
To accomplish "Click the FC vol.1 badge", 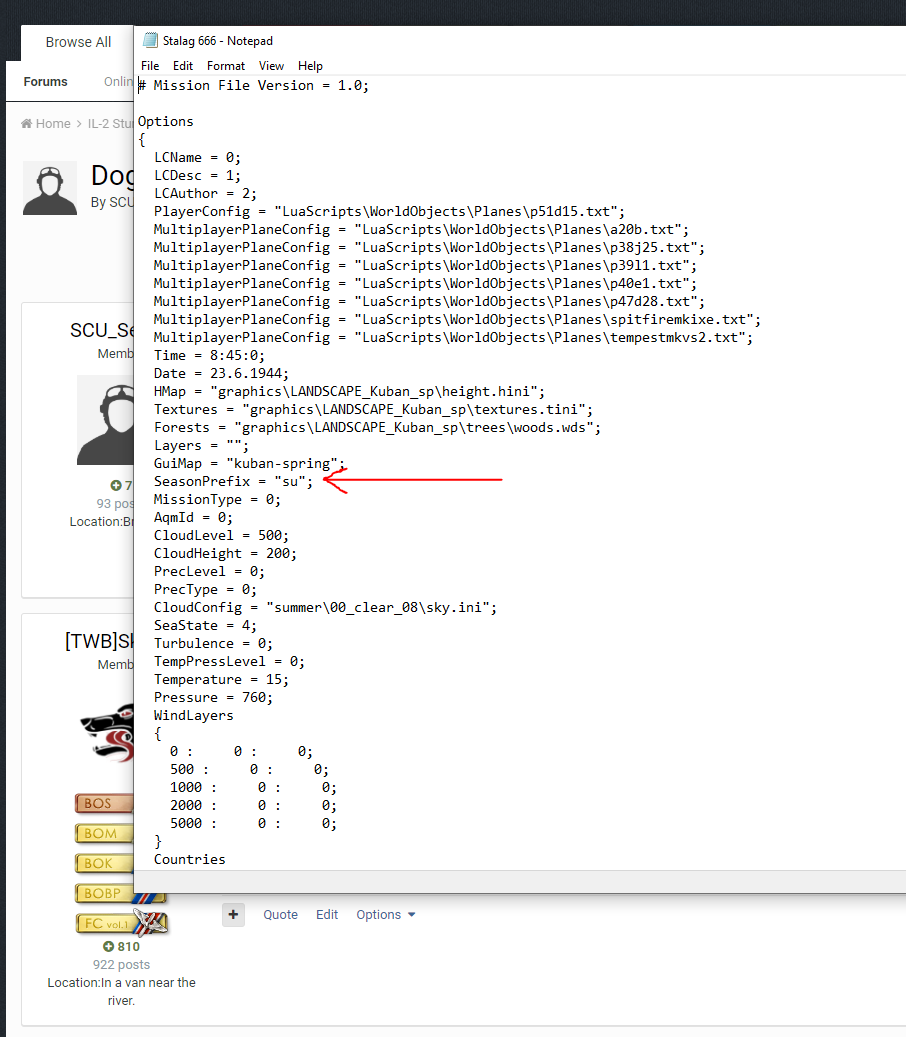I will click(122, 923).
